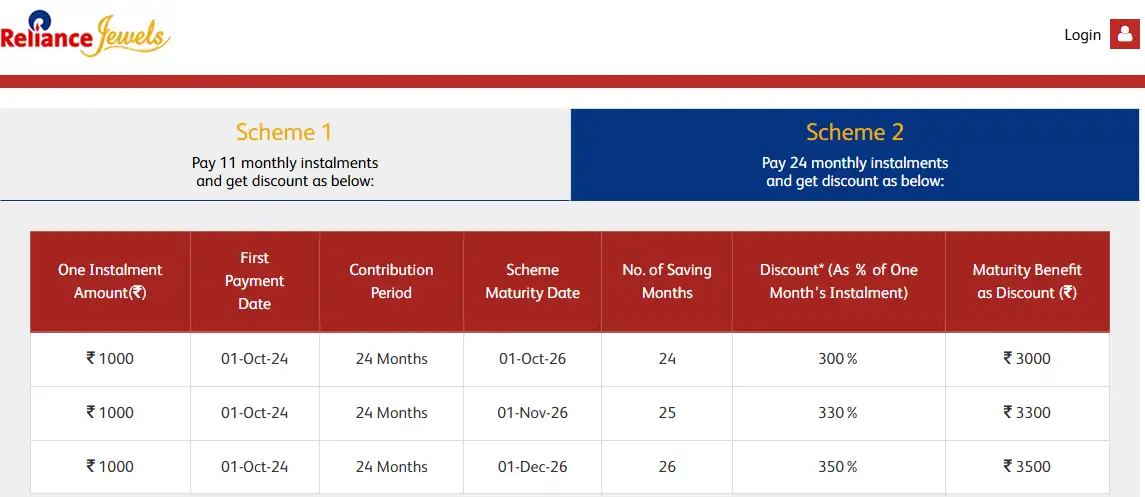This screenshot has height=497, width=1145.
Task: Select the Contribution Period column header
Action: 391,281
